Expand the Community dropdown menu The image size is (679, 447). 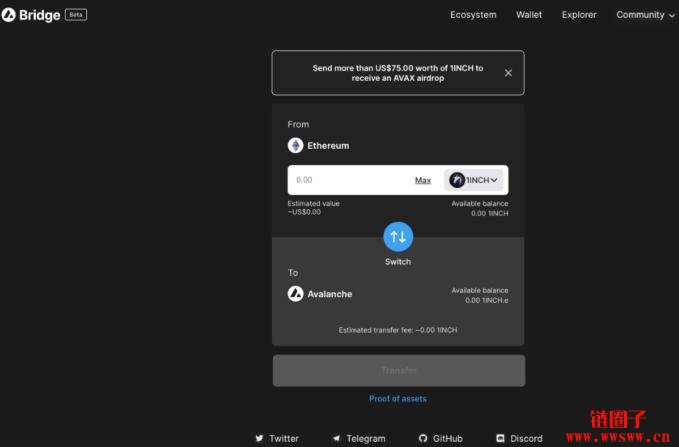[x=645, y=15]
